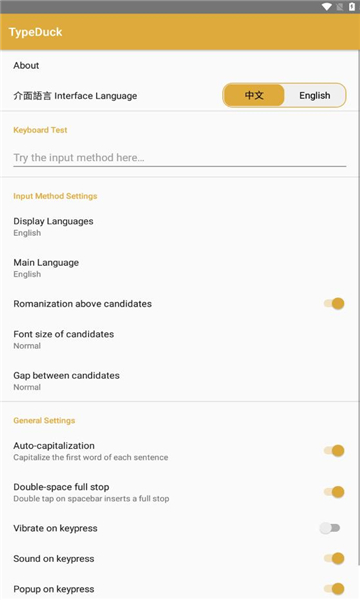Open Gap between candidates option
360x600 pixels.
coord(180,381)
